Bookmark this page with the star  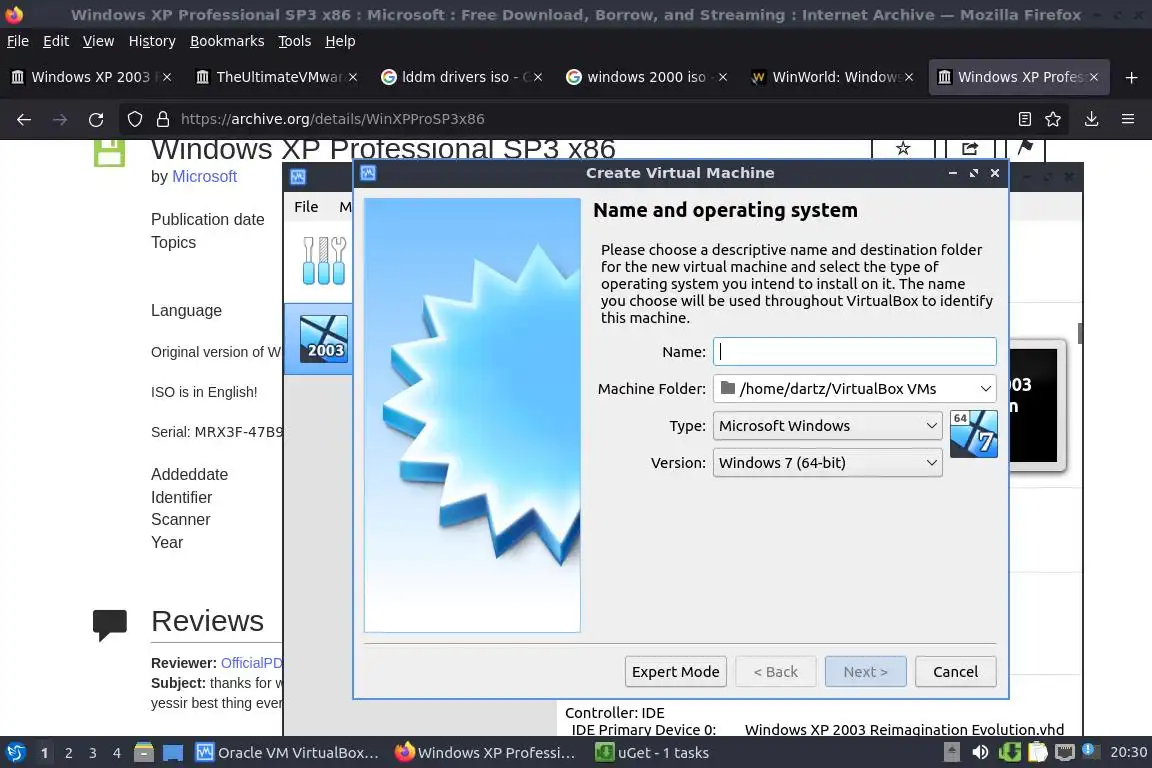click(1053, 119)
